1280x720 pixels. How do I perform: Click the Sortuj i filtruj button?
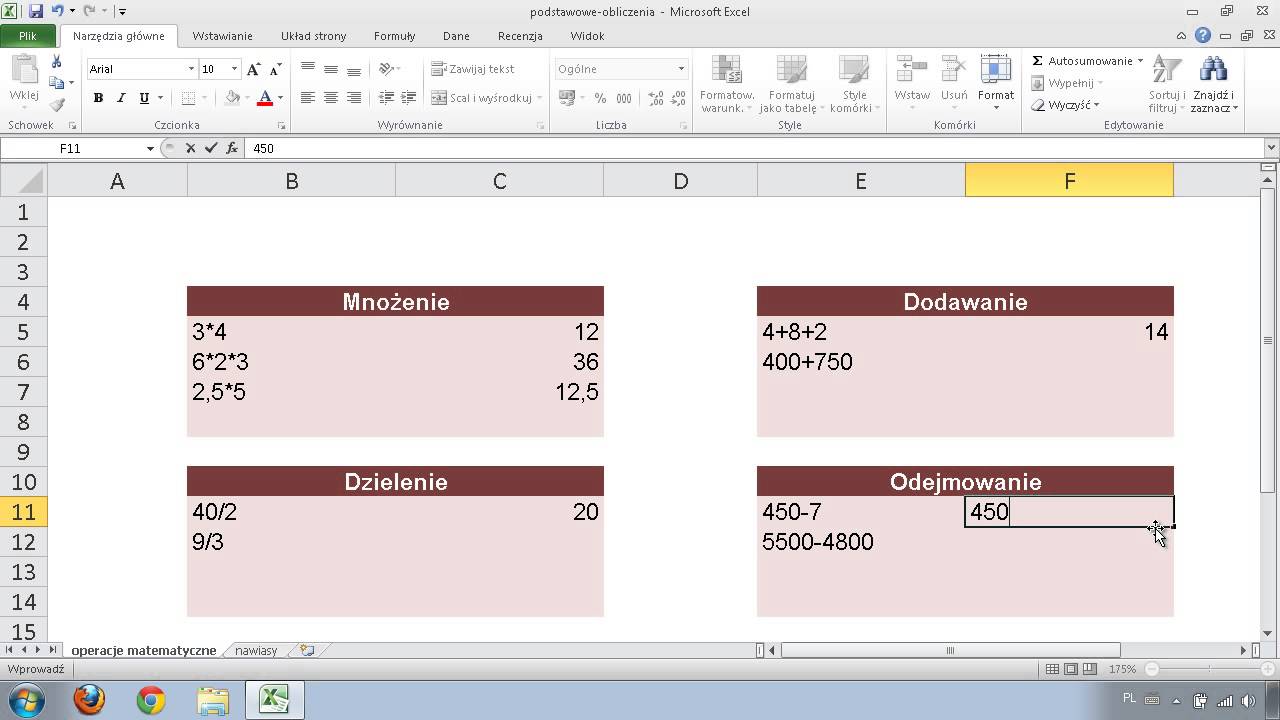point(1165,84)
